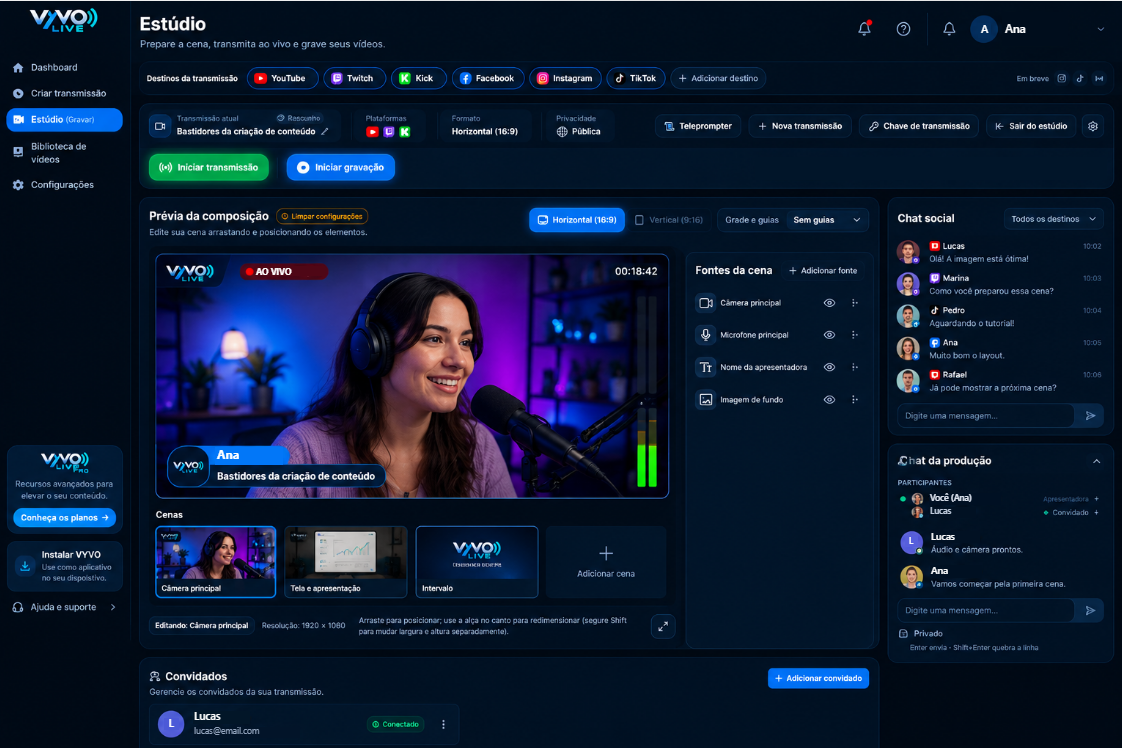This screenshot has width=1122, height=748.
Task: Click the Imagem de fundo image icon
Action: [x=706, y=399]
